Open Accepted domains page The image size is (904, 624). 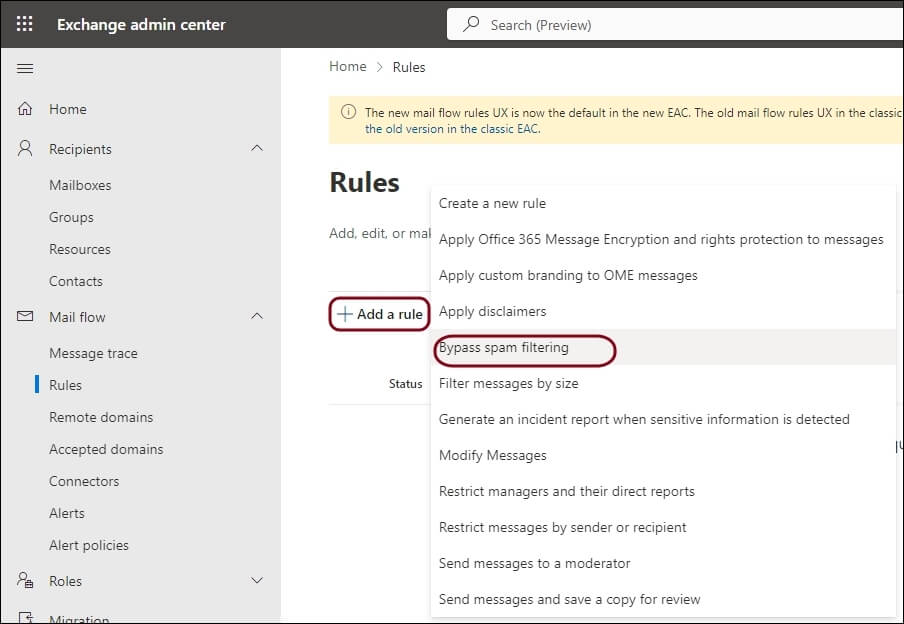tap(107, 449)
